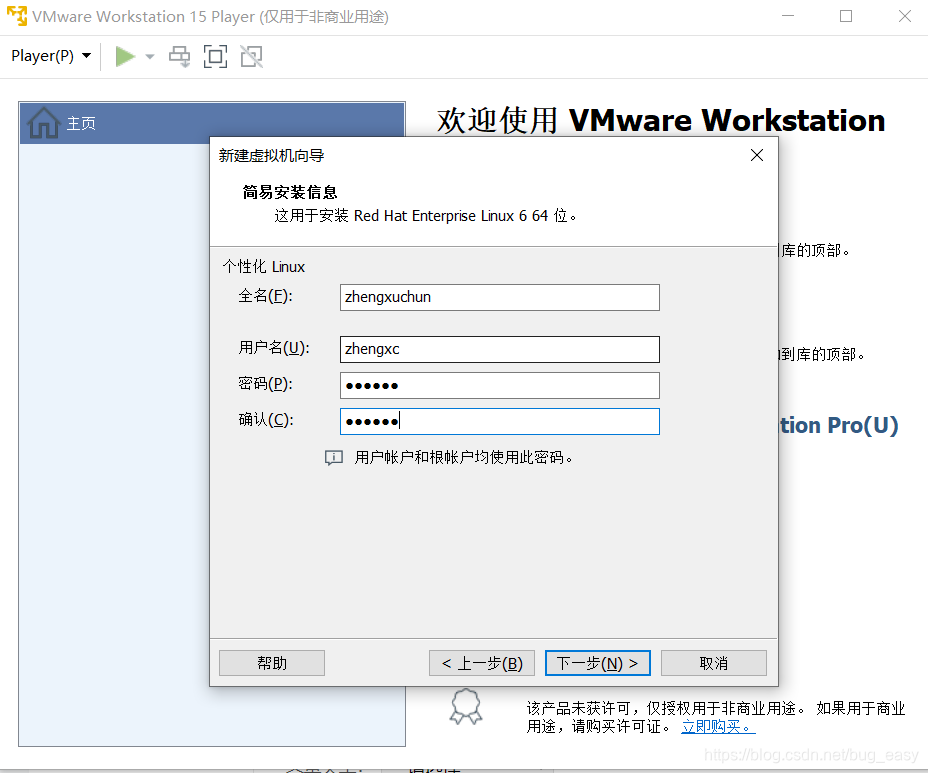Toggle the Unity mode toolbar icon
The width and height of the screenshot is (928, 773).
coord(252,57)
